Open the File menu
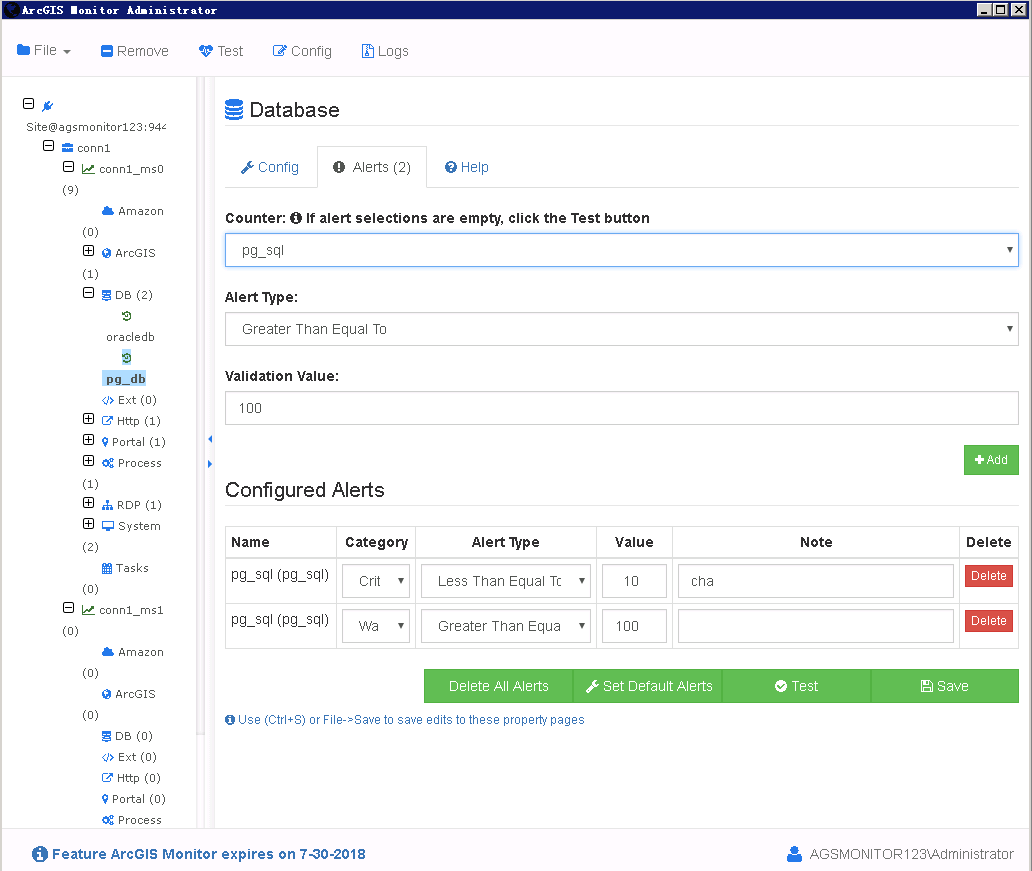The image size is (1032, 871). [x=43, y=51]
